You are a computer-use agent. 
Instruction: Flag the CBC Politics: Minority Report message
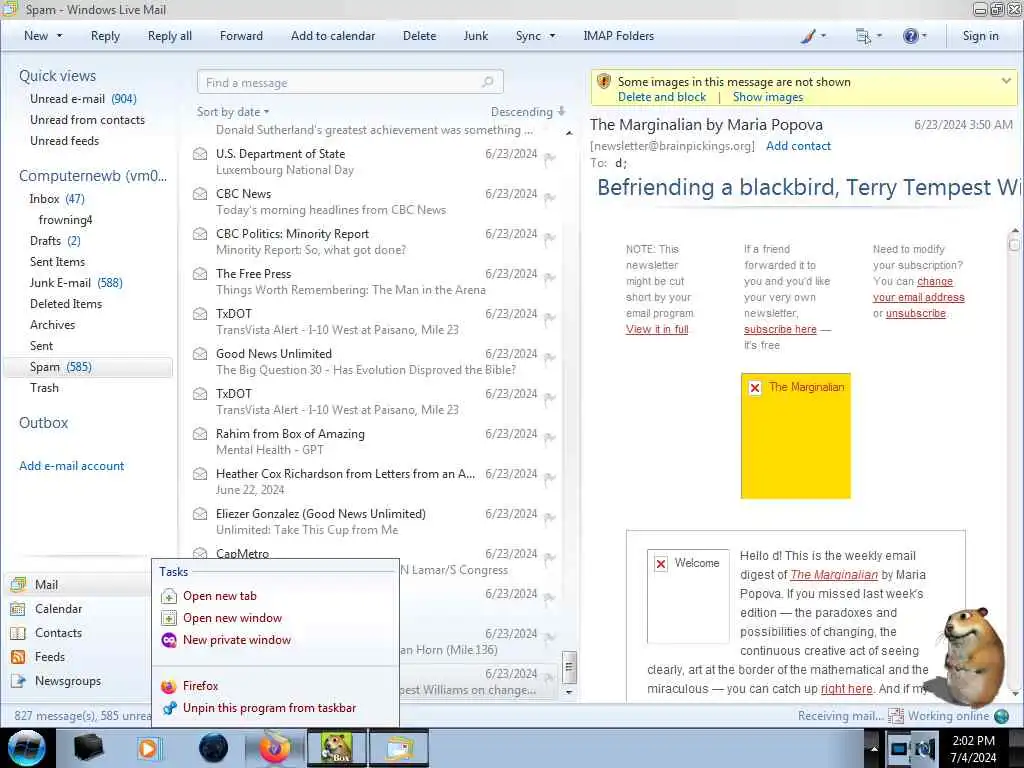point(550,238)
